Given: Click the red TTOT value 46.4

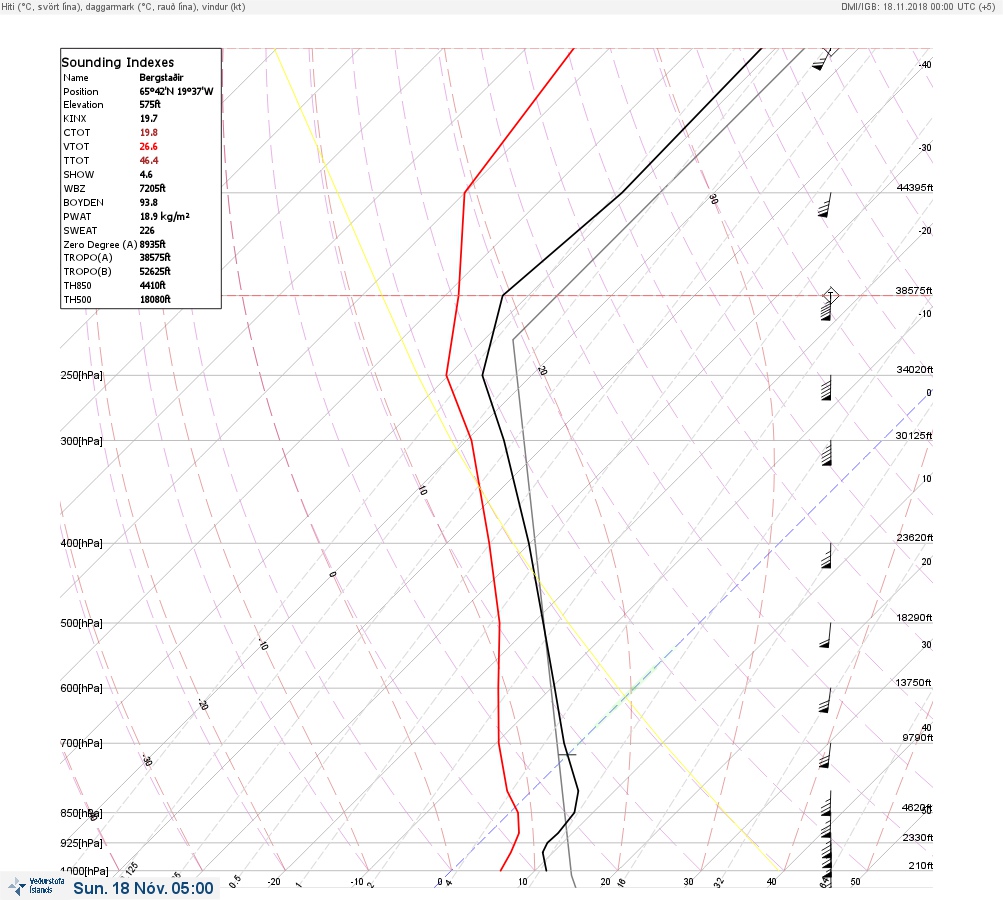Looking at the screenshot, I should pyautogui.click(x=149, y=161).
